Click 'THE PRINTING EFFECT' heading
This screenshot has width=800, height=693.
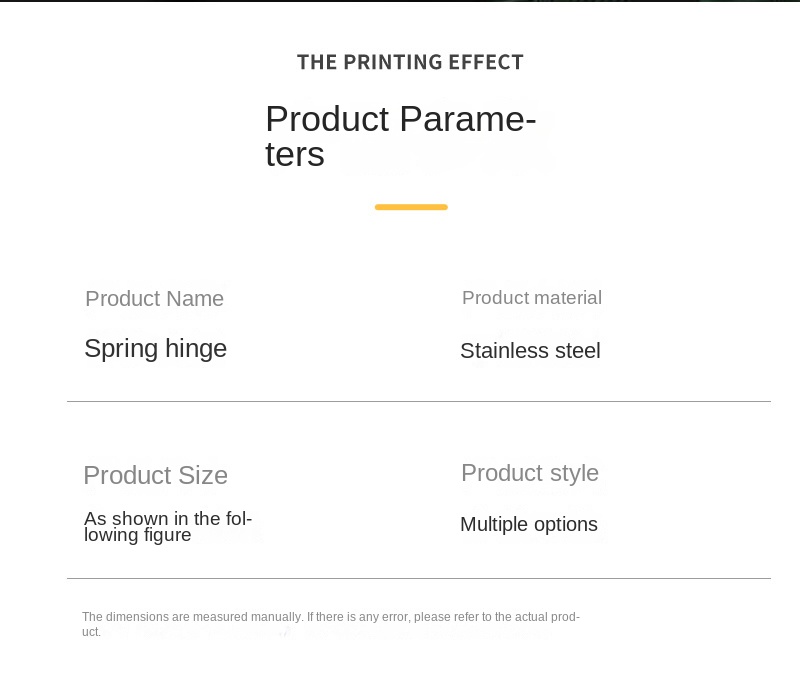[x=410, y=62]
